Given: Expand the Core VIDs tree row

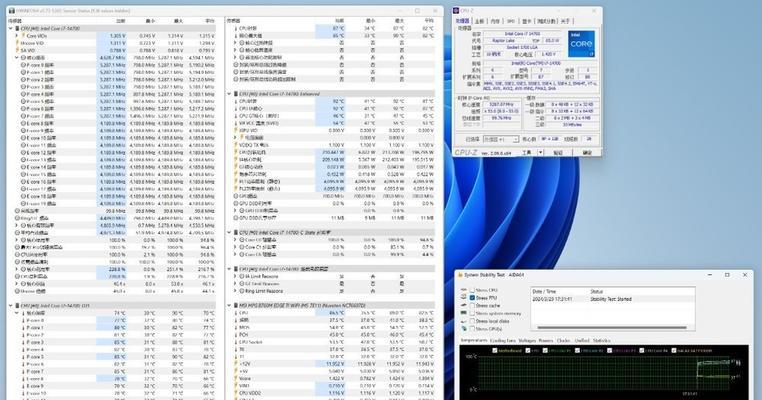Looking at the screenshot, I should click(x=17, y=35).
